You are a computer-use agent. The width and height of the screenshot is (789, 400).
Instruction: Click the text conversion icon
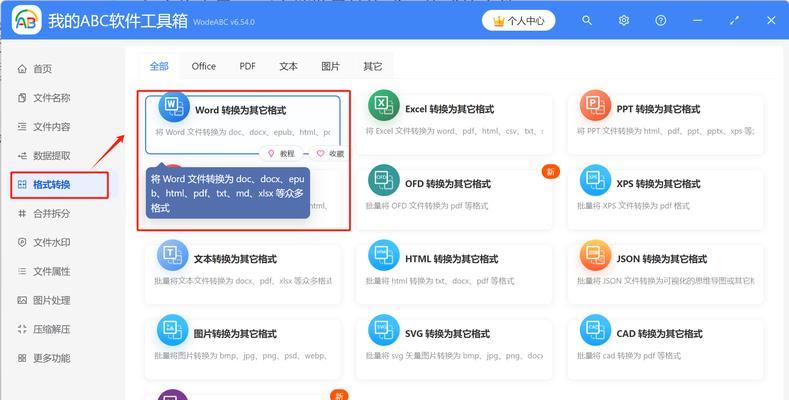(172, 256)
